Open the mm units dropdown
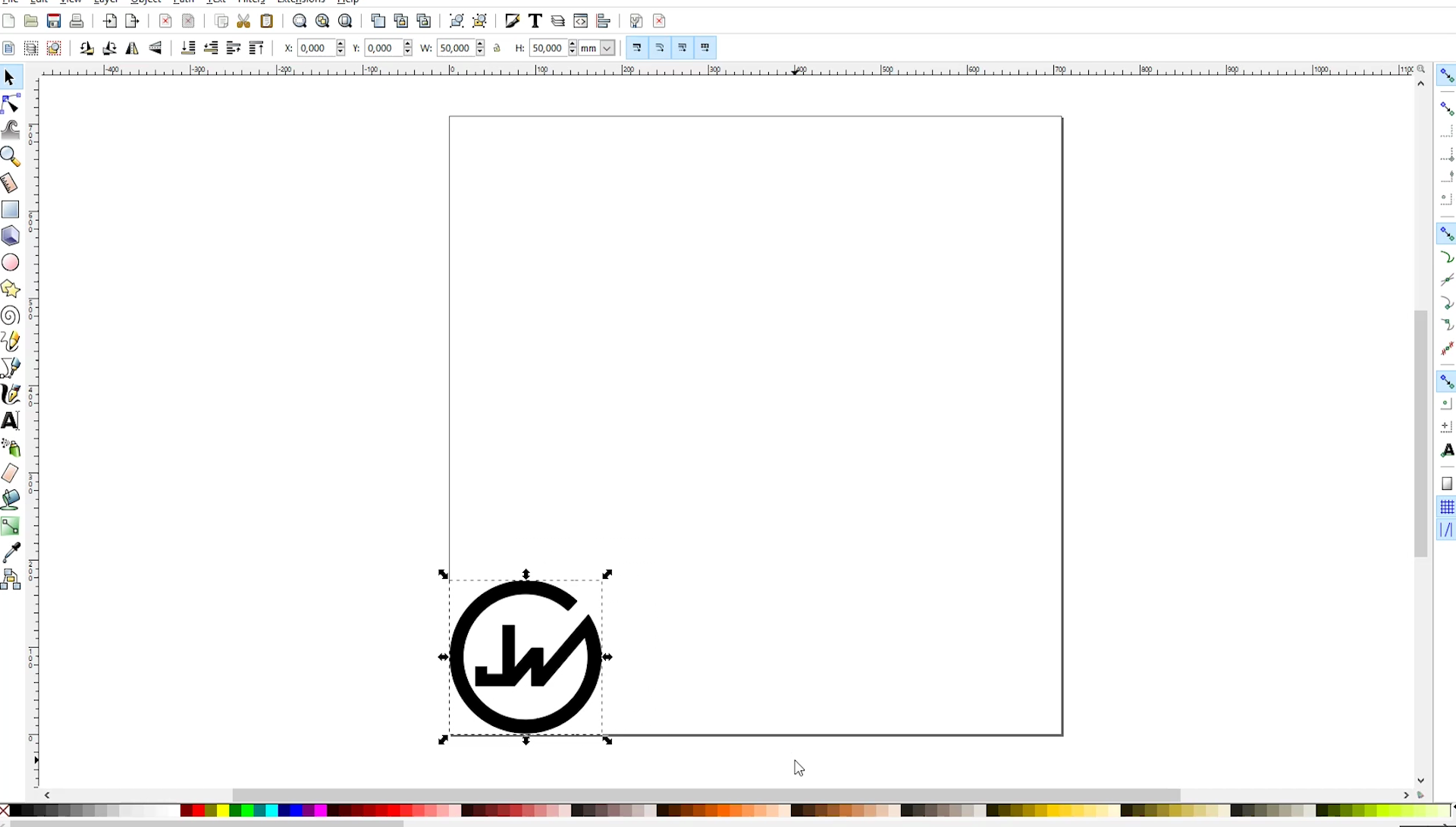 pos(607,49)
